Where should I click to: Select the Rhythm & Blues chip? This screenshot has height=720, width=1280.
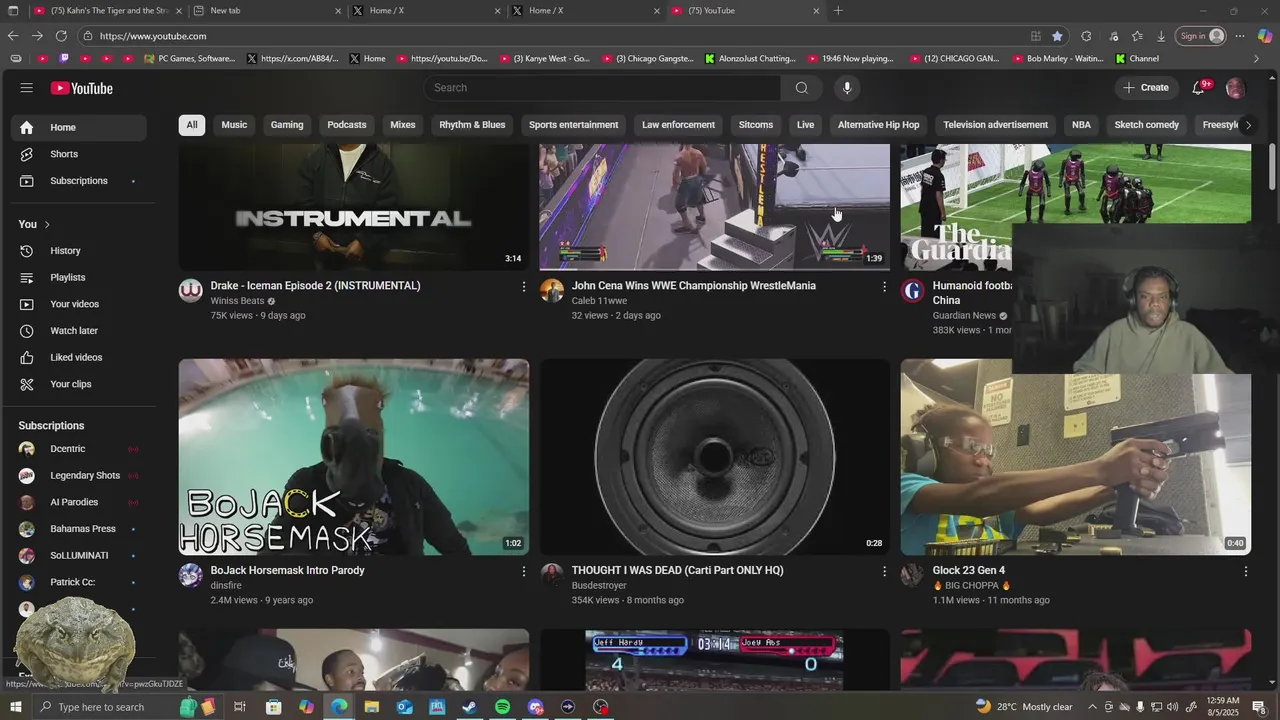(x=472, y=125)
